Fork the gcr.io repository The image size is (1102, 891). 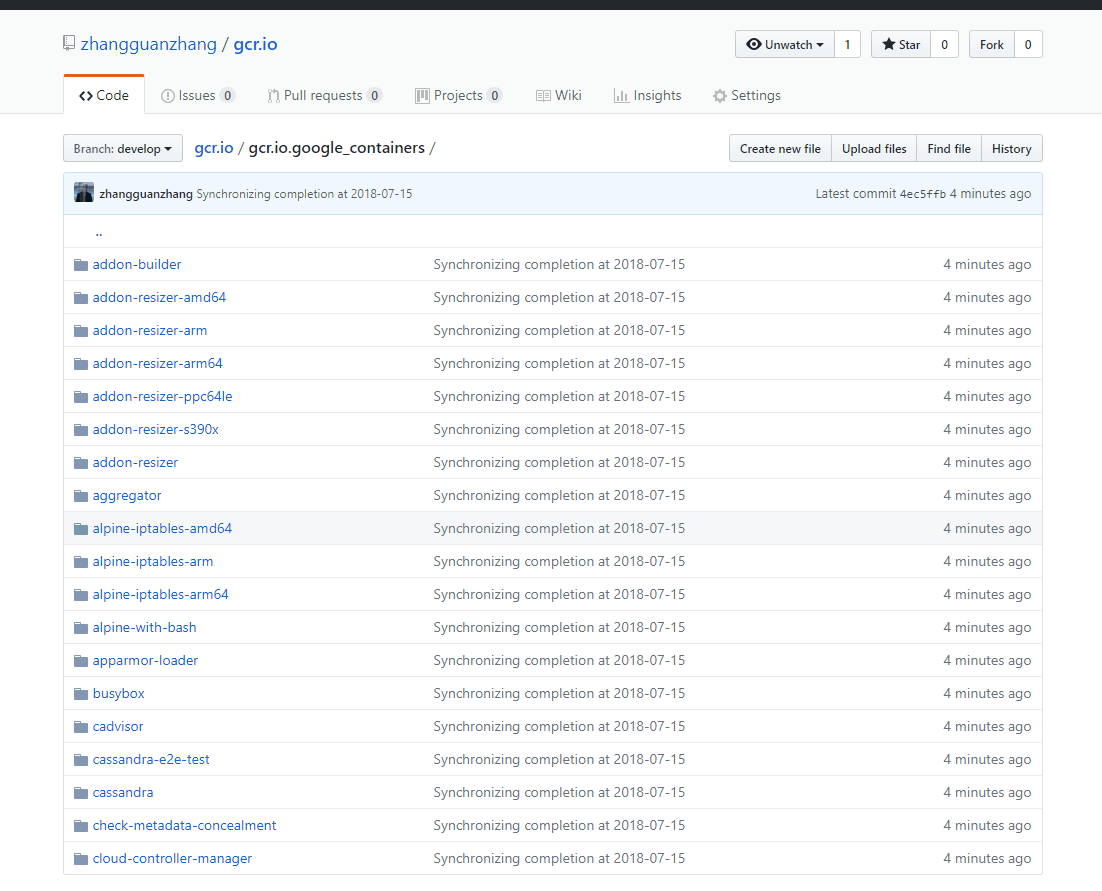point(992,44)
